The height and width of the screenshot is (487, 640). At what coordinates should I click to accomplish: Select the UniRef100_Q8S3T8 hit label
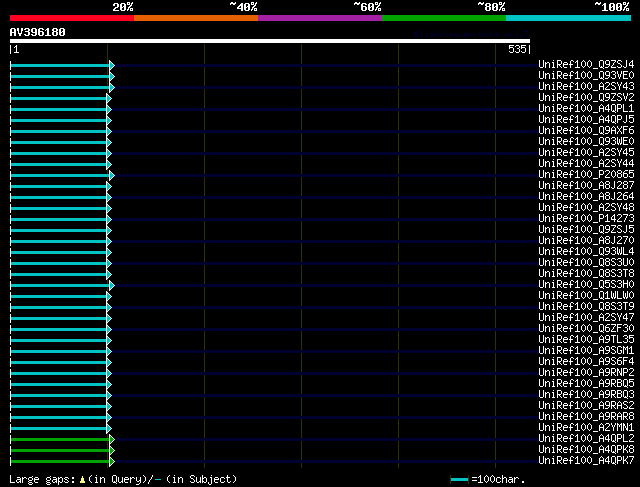[x=586, y=274]
